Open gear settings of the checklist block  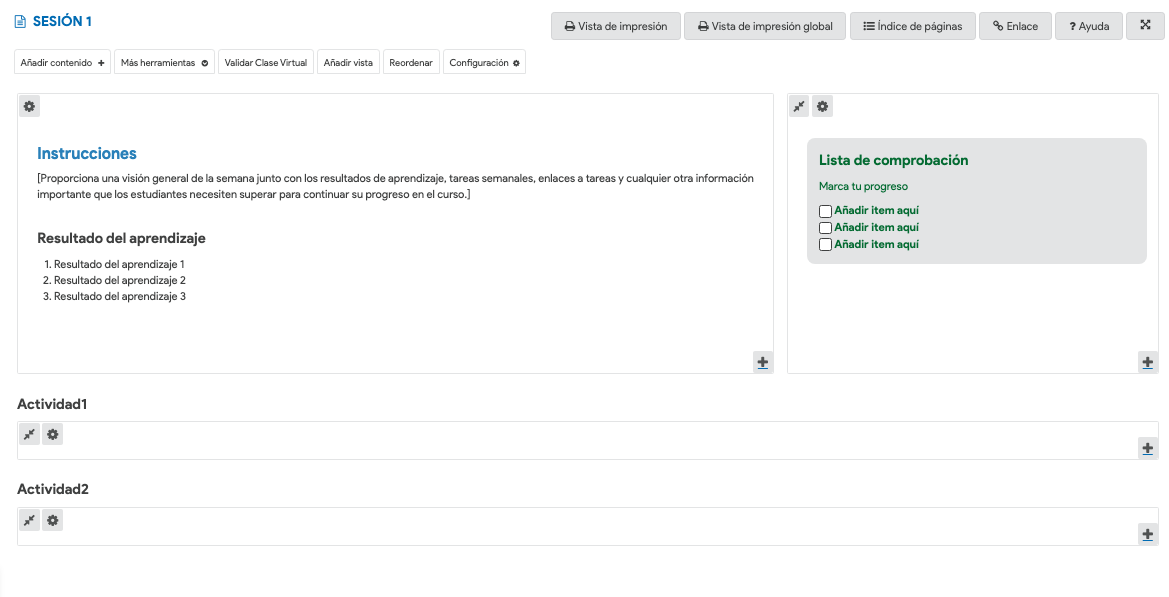click(822, 106)
